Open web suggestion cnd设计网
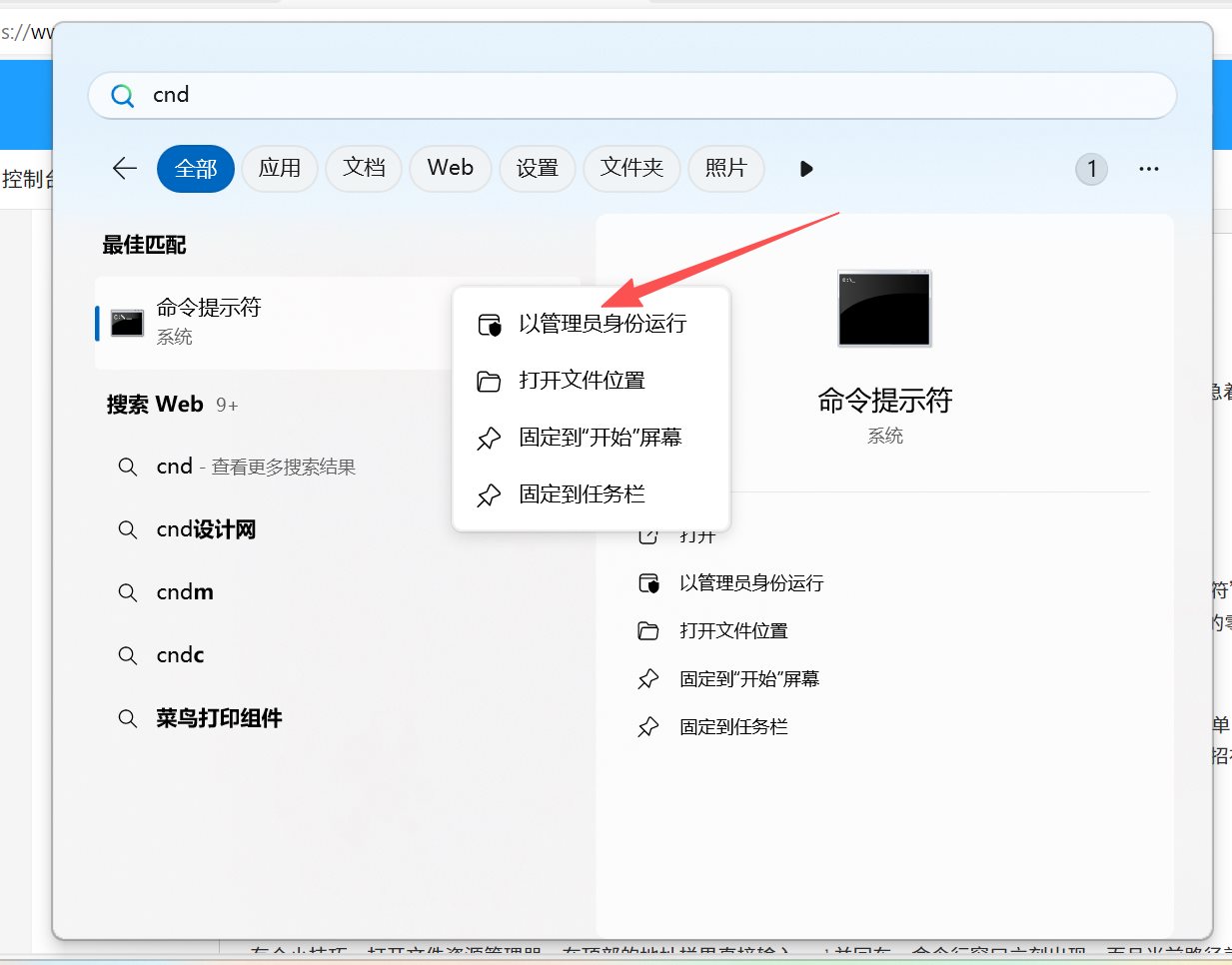 click(206, 529)
